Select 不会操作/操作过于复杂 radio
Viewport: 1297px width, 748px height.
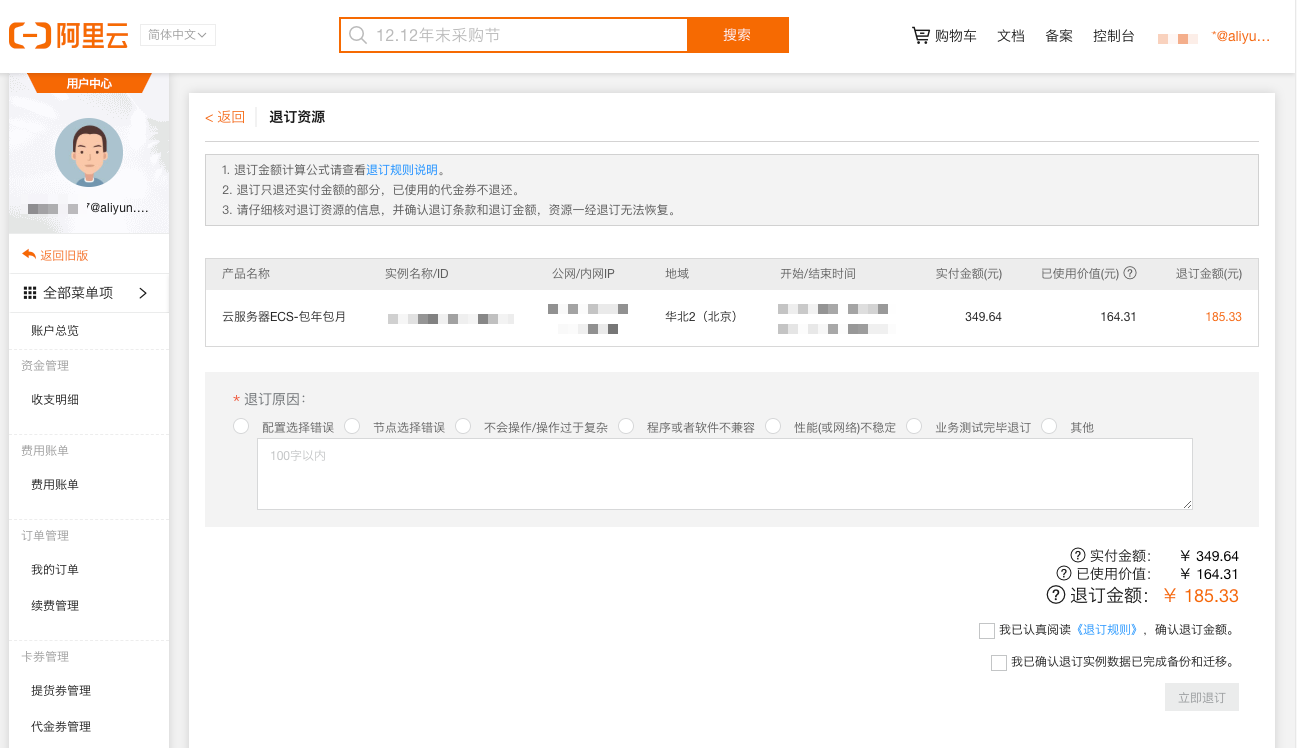point(463,426)
